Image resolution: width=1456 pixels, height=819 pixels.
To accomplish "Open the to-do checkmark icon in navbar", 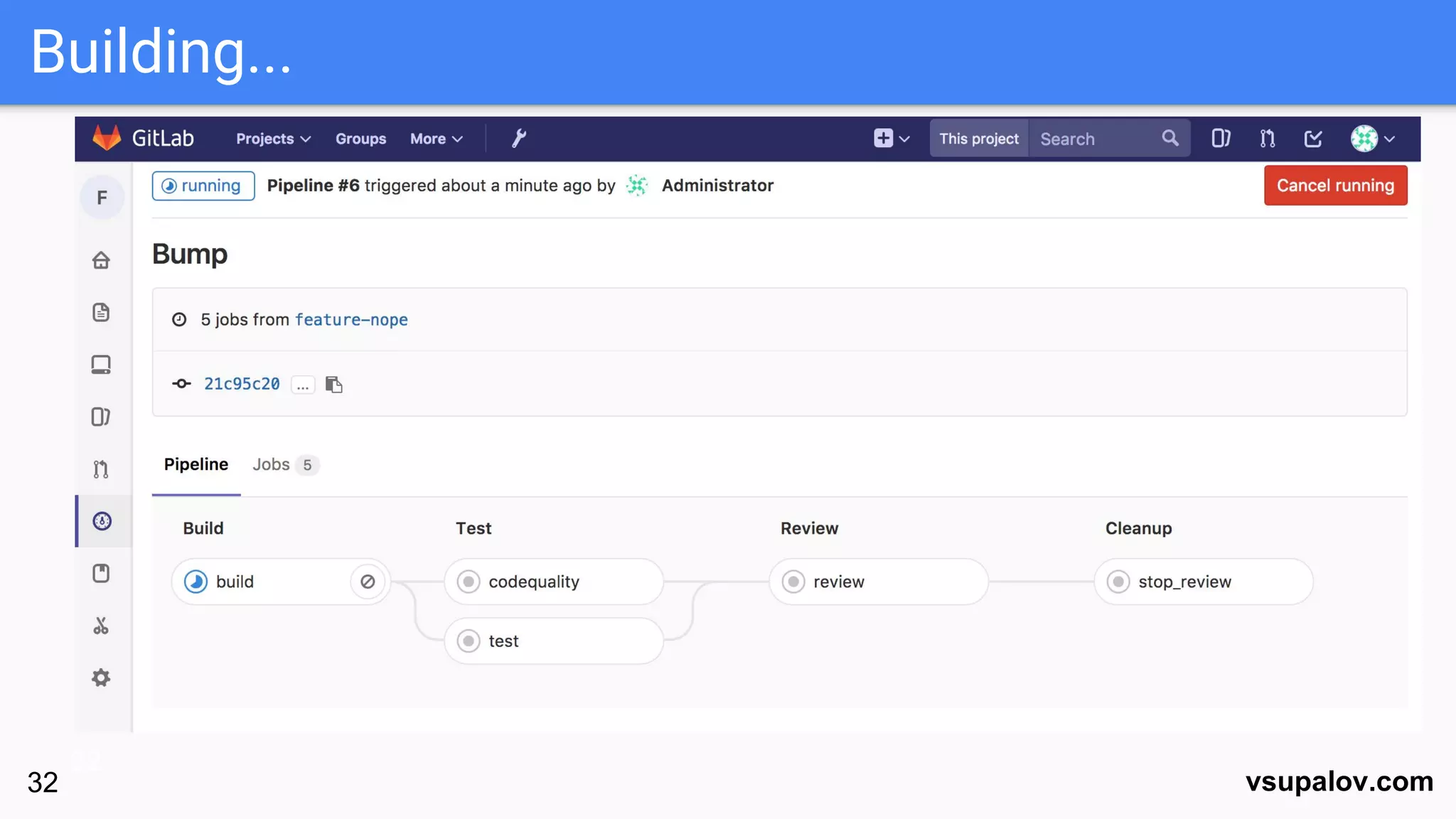I will [1313, 138].
